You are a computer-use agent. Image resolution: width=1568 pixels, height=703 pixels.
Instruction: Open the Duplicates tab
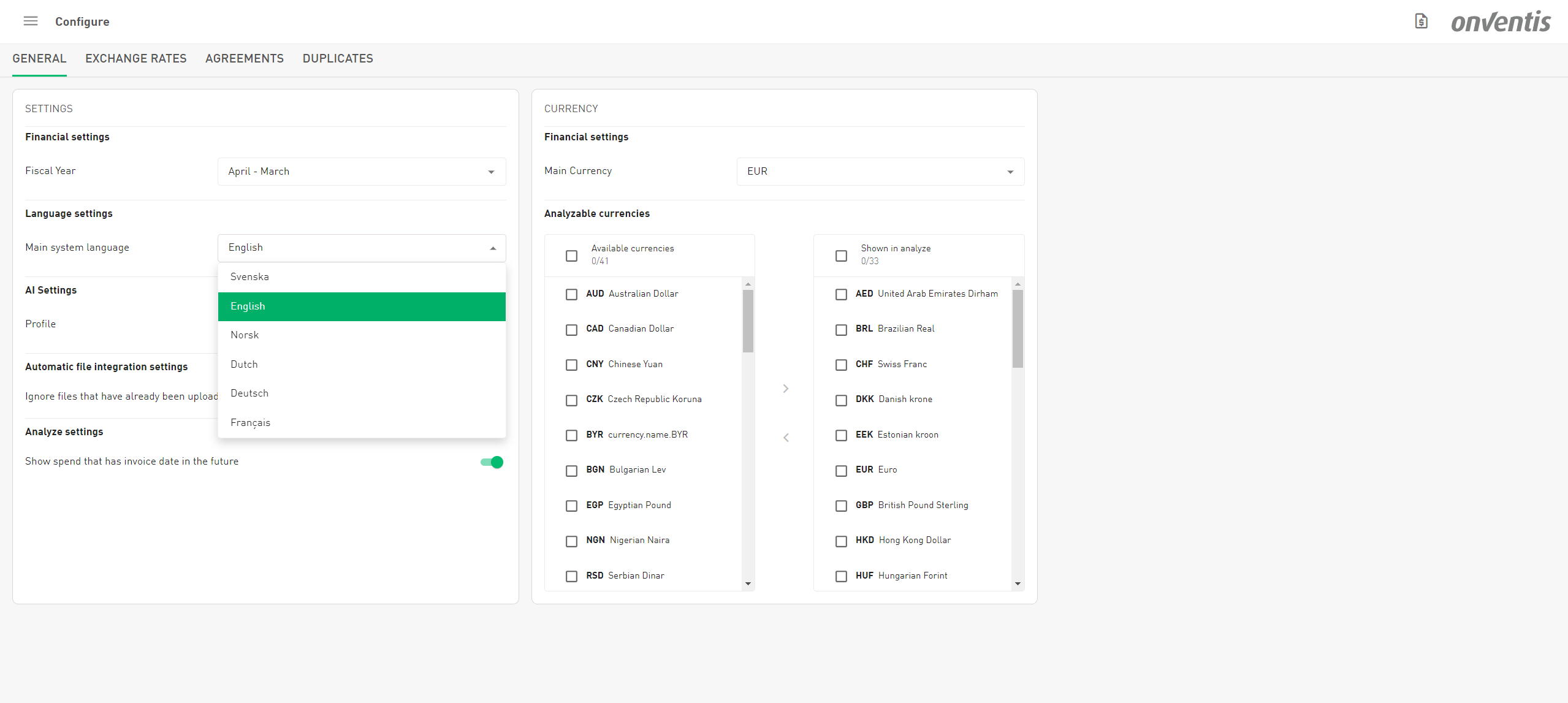(337, 59)
